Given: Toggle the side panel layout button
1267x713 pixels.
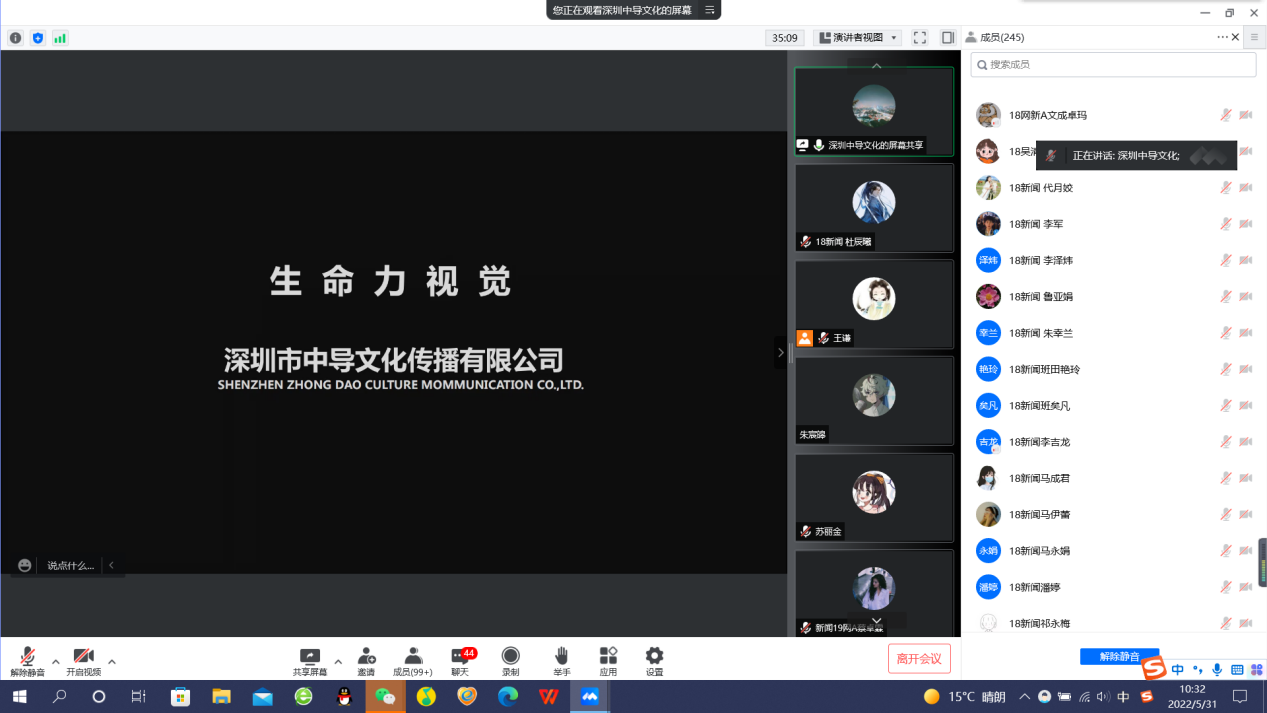Looking at the screenshot, I should click(x=948, y=38).
